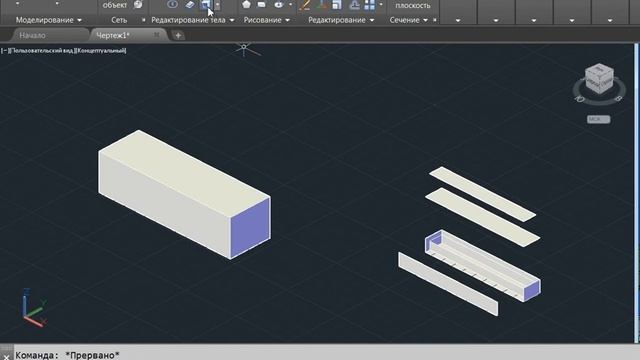Click the плоскость section plane button
The height and width of the screenshot is (360, 640).
coord(413,6)
